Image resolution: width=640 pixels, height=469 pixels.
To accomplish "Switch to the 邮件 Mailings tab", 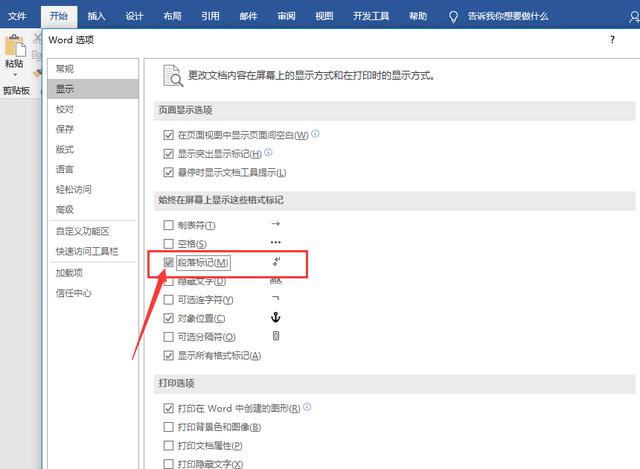I will click(248, 16).
